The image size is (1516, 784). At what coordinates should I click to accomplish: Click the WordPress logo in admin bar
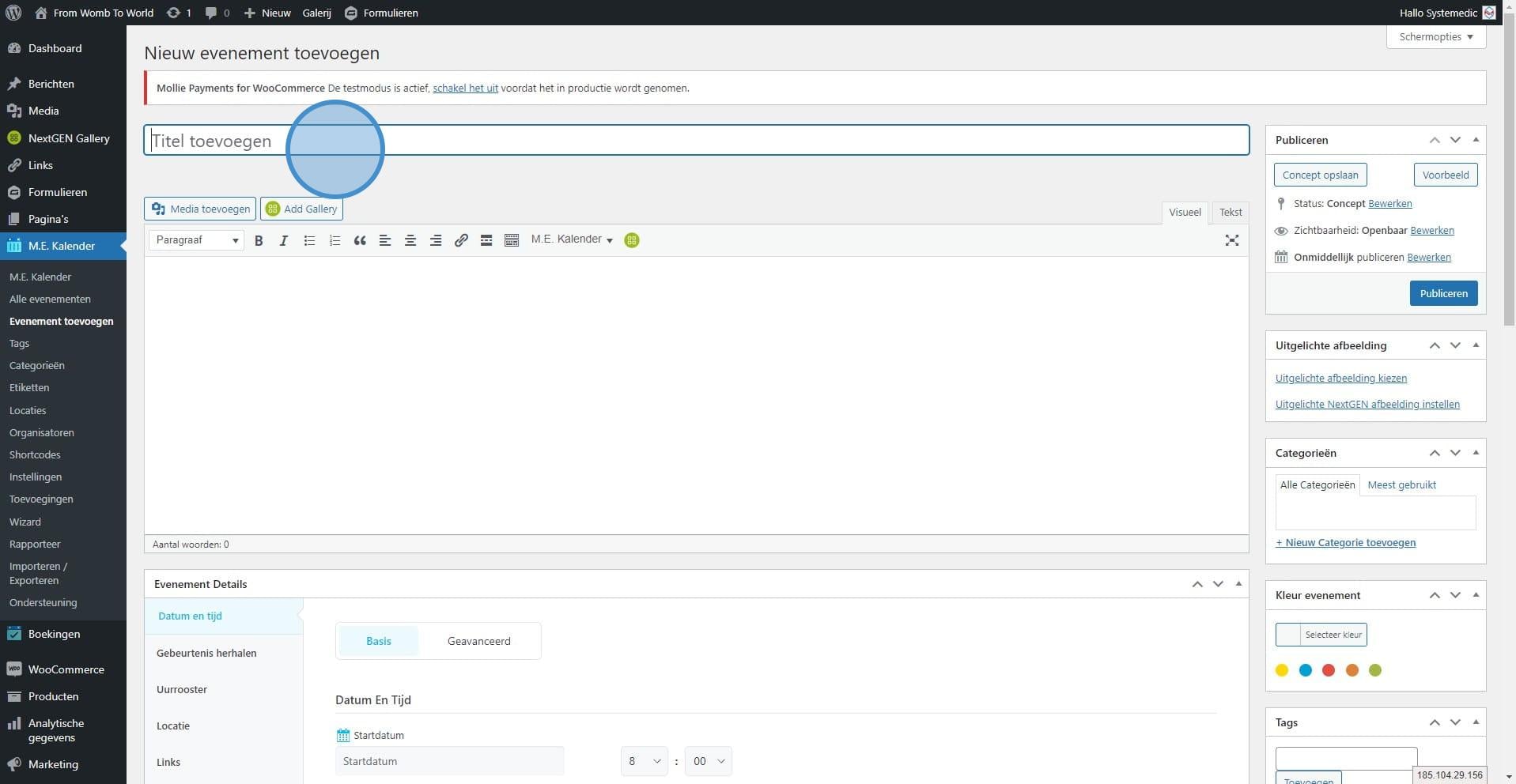click(x=13, y=13)
